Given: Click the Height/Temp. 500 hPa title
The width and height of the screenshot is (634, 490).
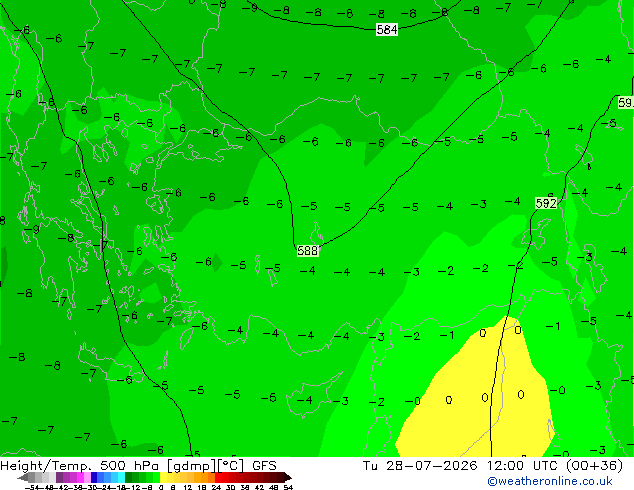Looking at the screenshot, I should pos(81,465).
